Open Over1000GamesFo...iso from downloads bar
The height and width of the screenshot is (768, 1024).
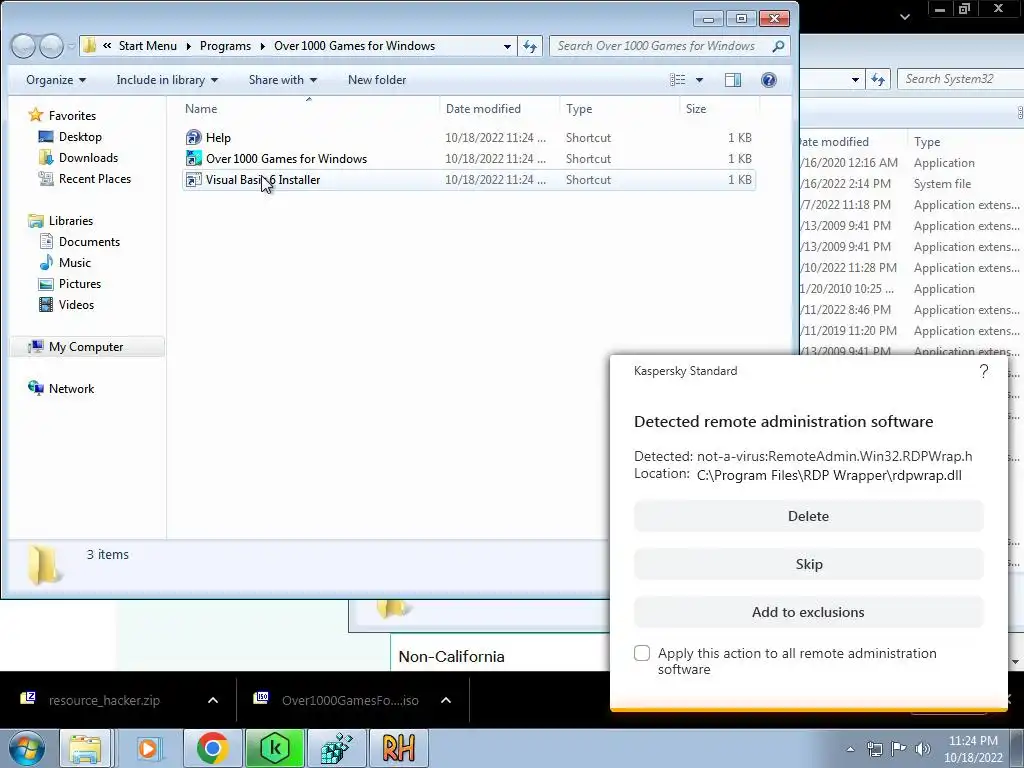pyautogui.click(x=350, y=700)
